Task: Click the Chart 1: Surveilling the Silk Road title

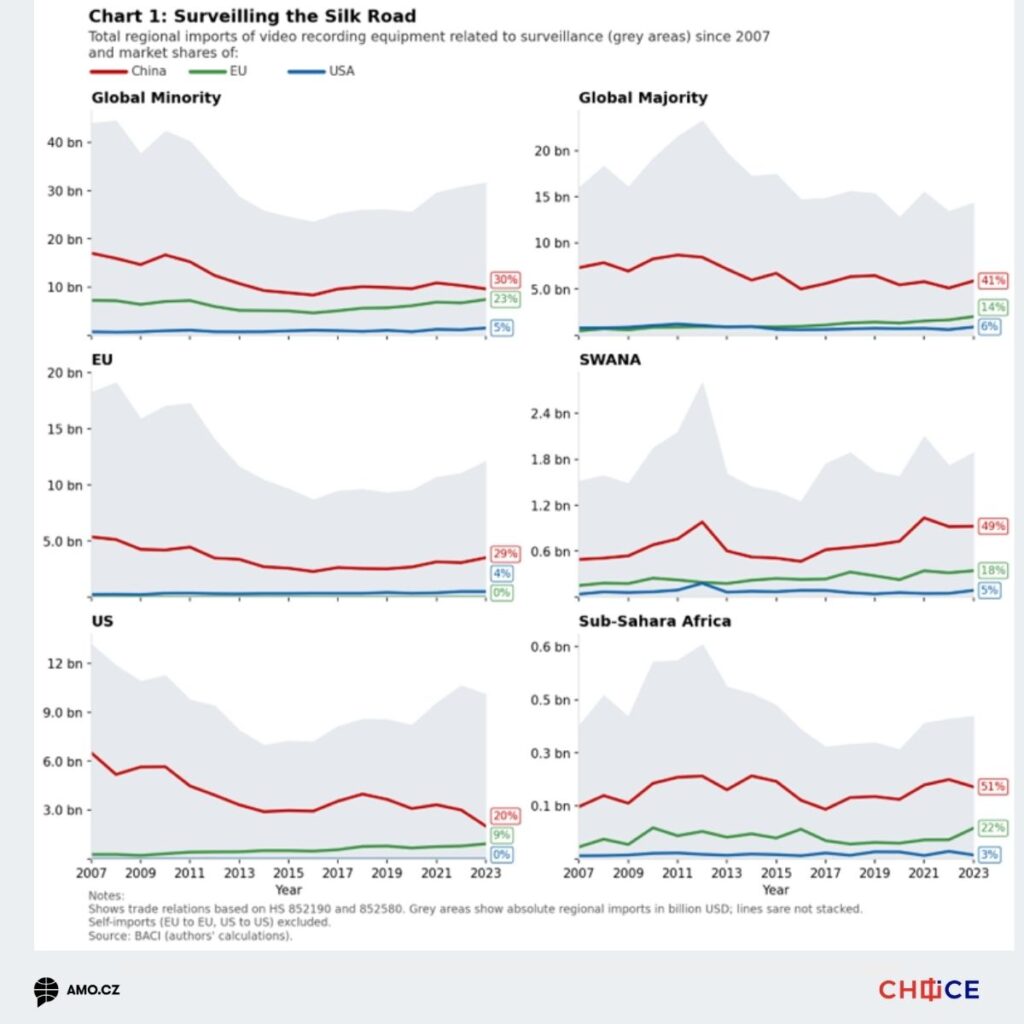Action: (252, 16)
